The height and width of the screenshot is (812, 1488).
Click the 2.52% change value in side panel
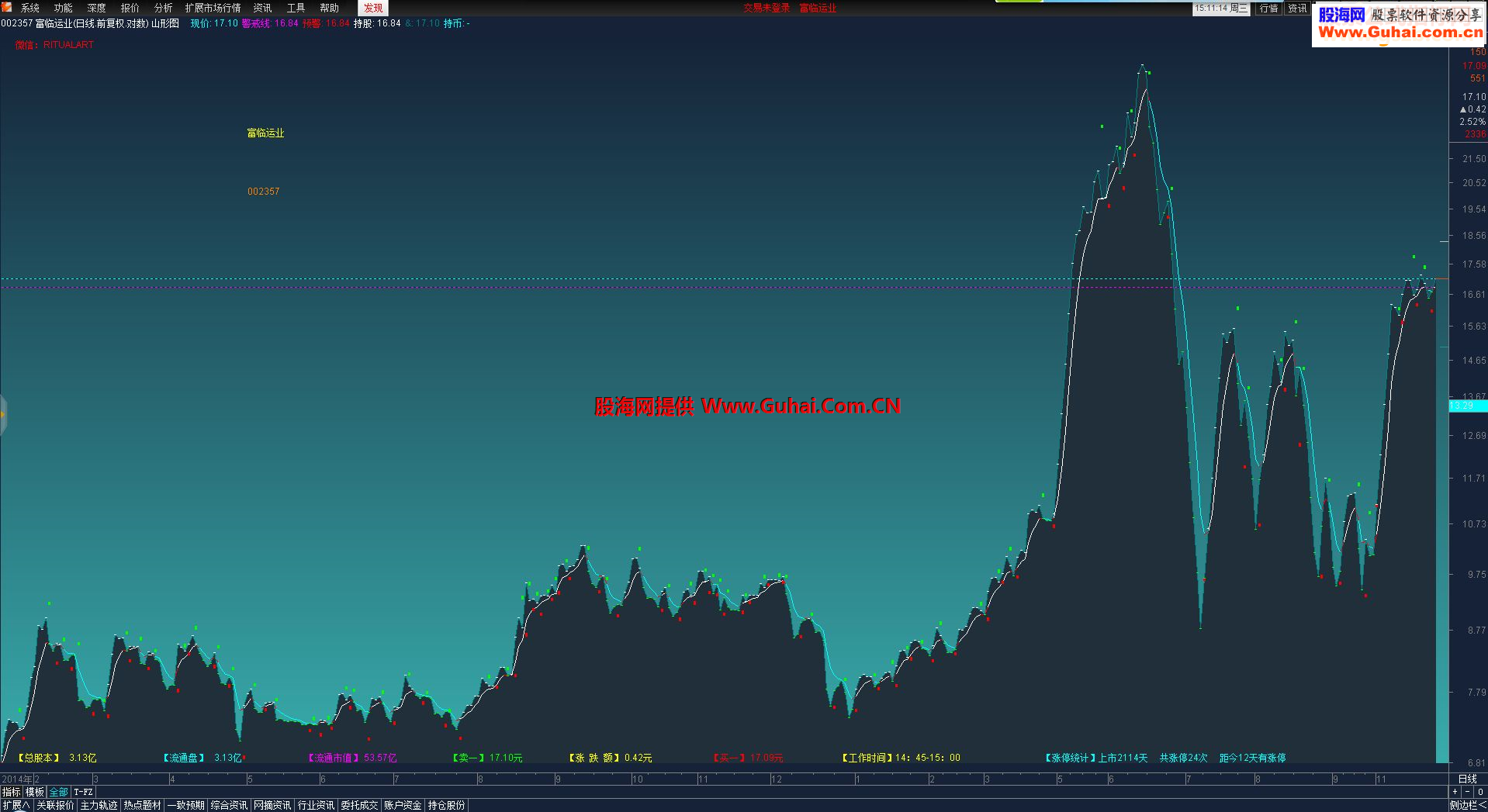point(1472,122)
